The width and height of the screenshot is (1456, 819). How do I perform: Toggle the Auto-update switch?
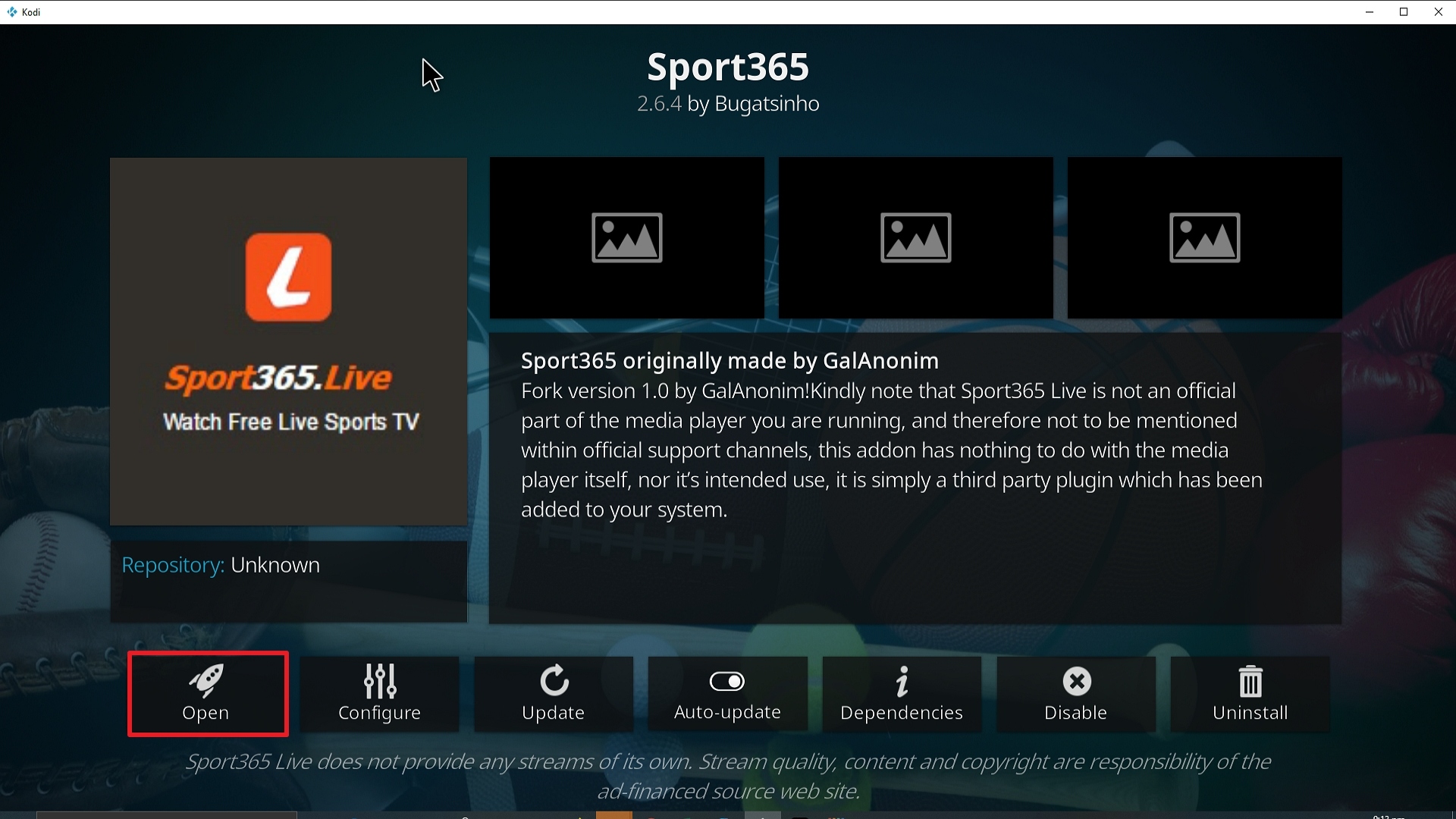pos(727,694)
